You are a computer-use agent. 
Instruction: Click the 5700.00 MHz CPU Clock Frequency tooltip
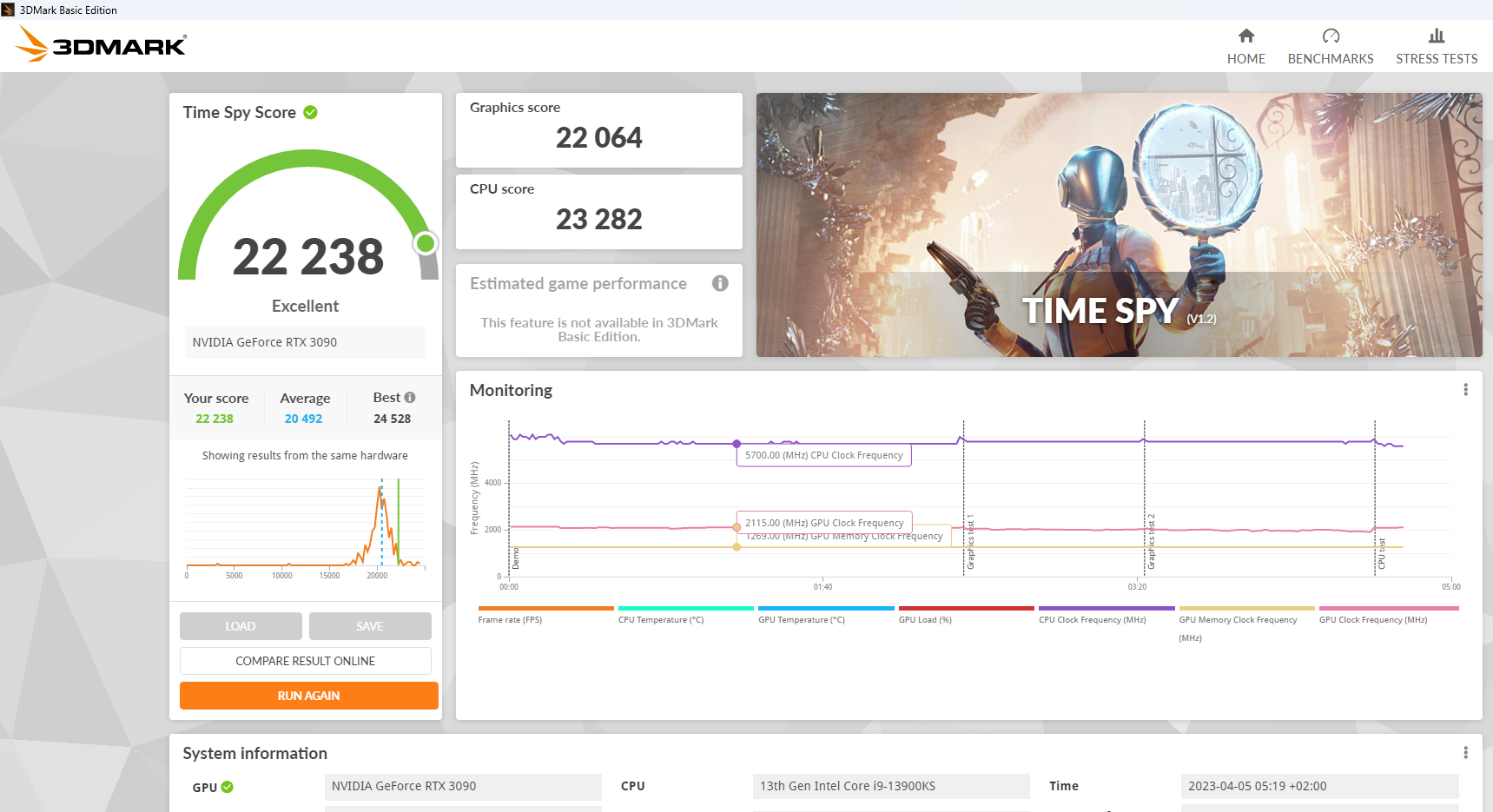point(824,455)
